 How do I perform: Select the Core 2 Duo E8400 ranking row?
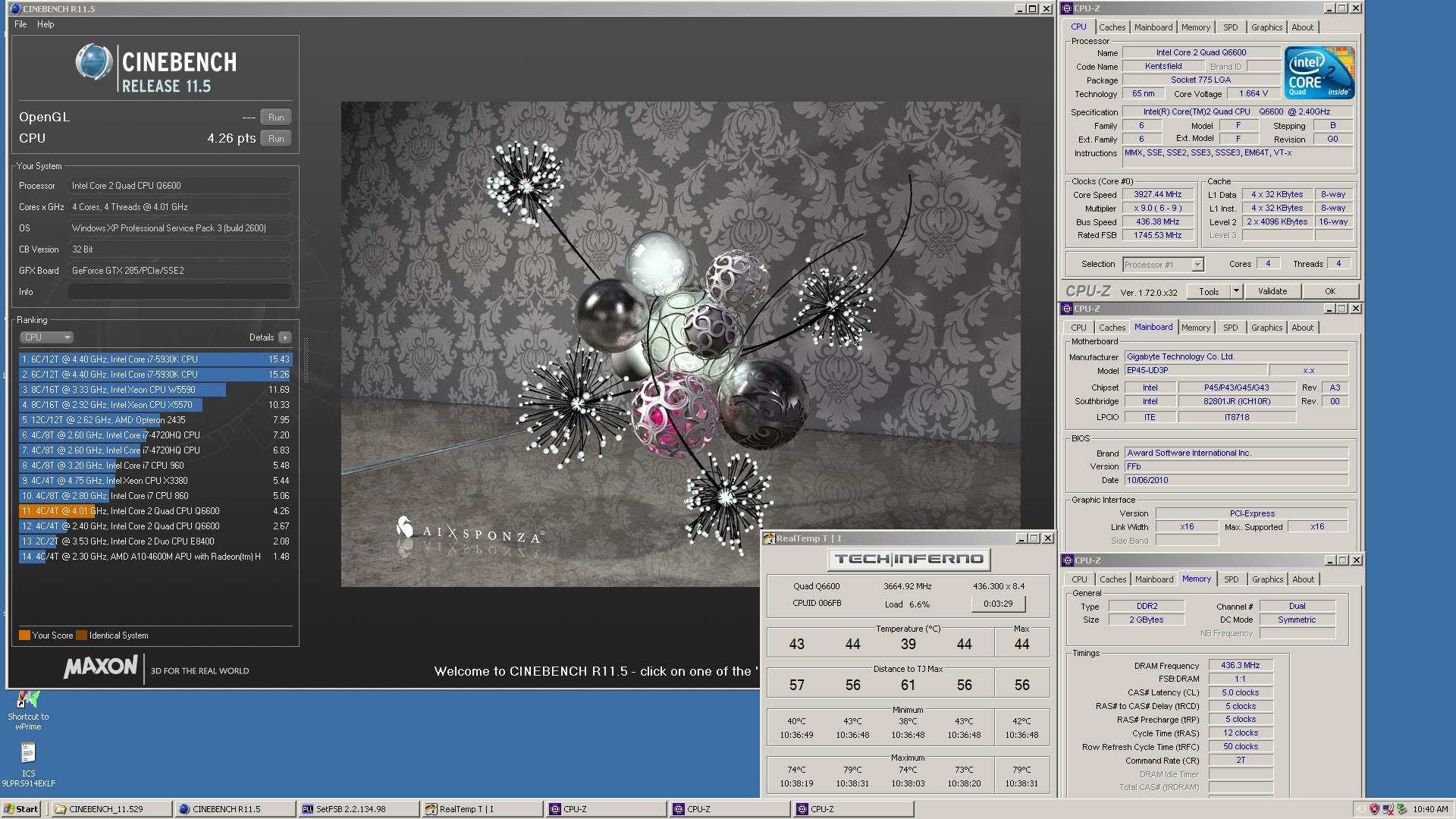click(155, 541)
